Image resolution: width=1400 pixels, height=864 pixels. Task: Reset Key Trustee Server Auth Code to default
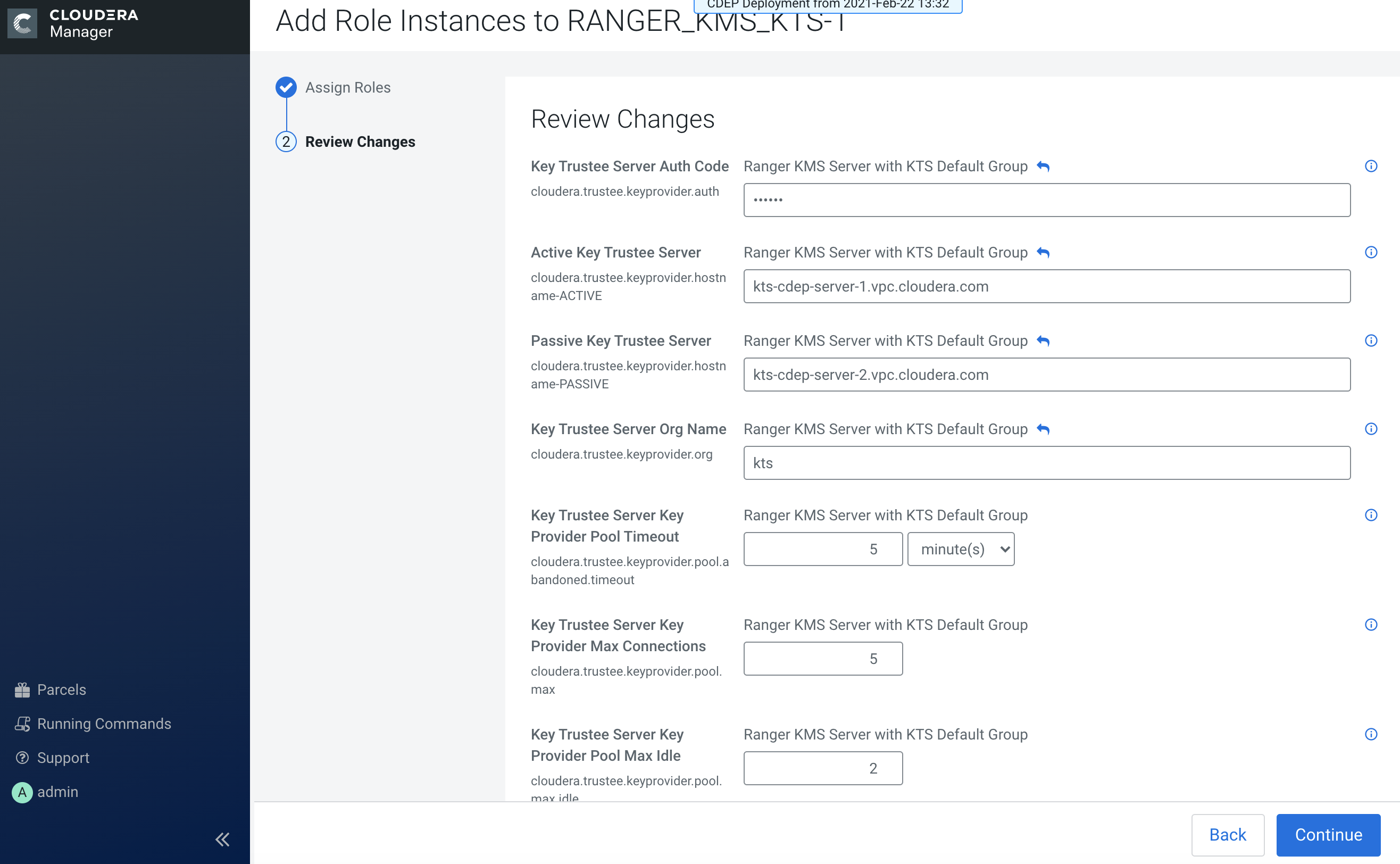1043,167
